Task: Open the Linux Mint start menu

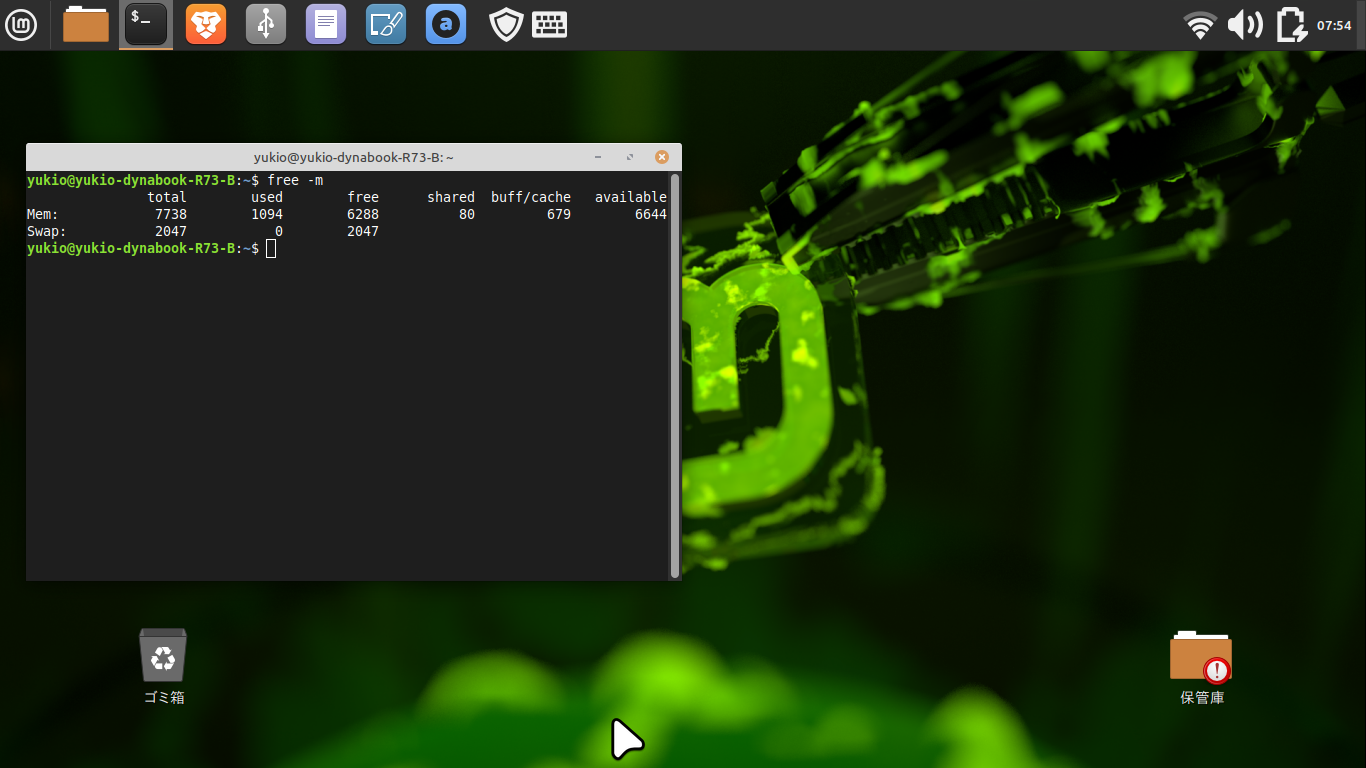Action: (21, 24)
